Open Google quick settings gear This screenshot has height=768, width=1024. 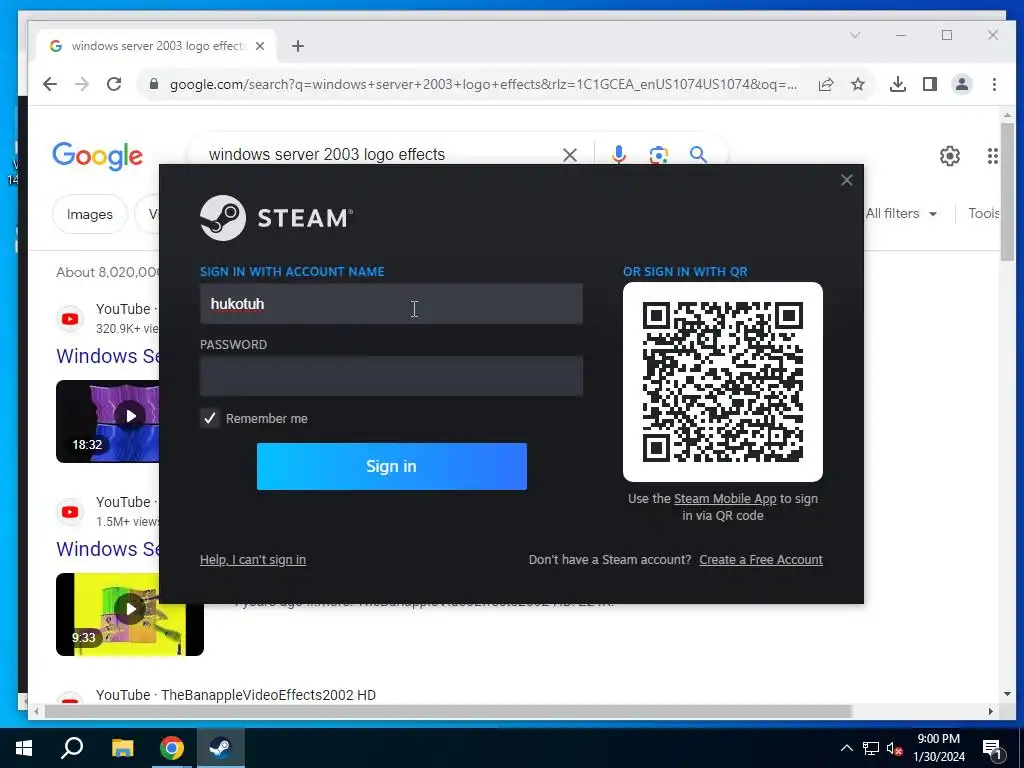[x=950, y=156]
